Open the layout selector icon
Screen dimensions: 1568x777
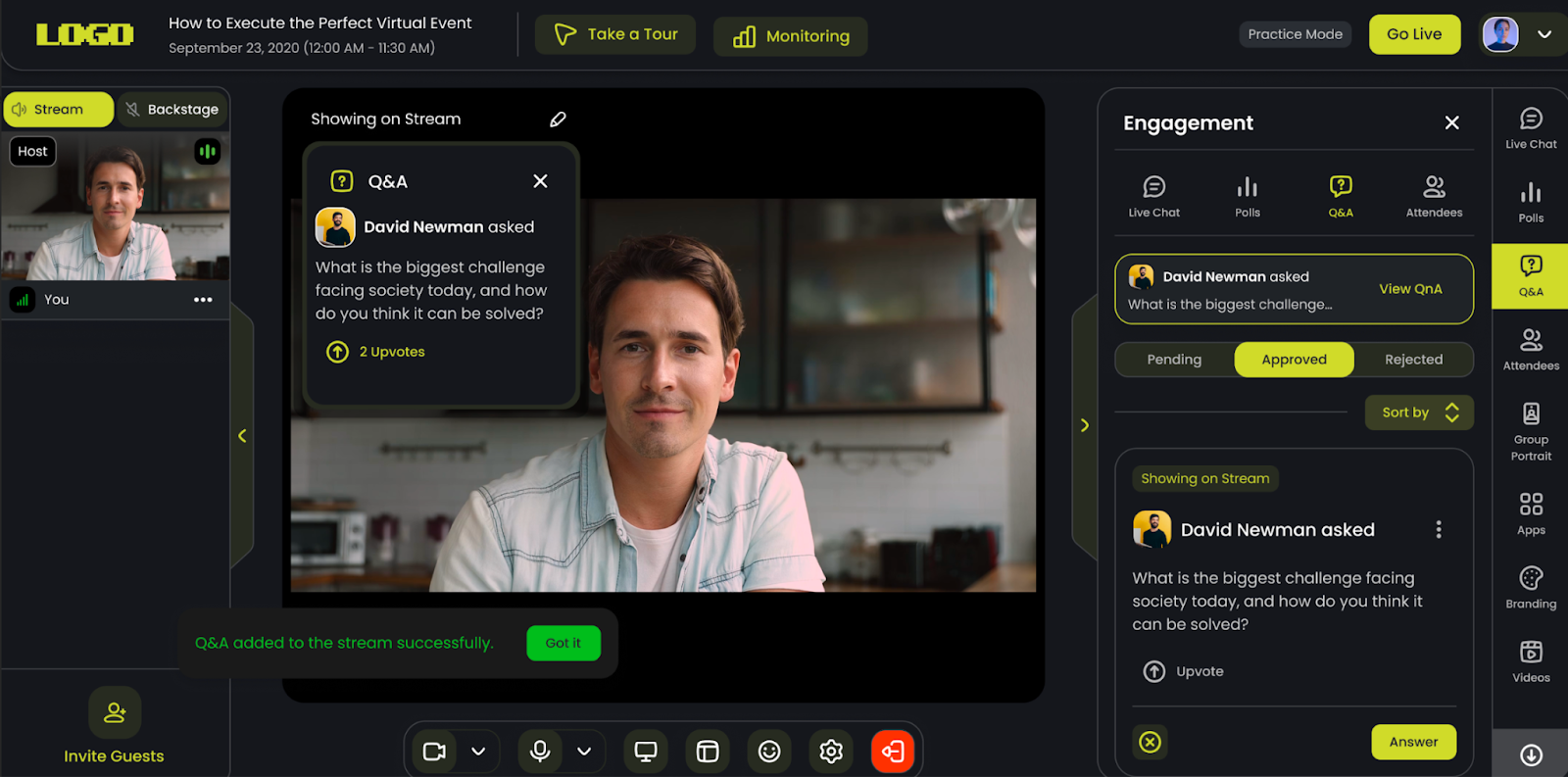[x=708, y=752]
